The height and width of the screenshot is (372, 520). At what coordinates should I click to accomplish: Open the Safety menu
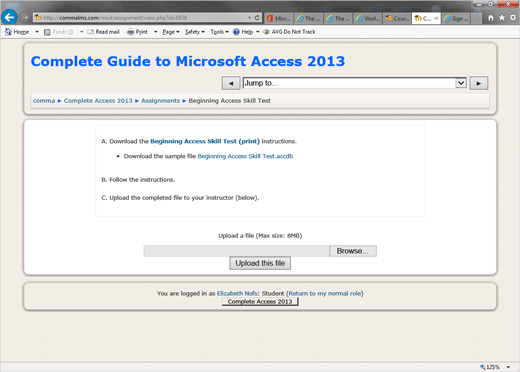pyautogui.click(x=195, y=32)
